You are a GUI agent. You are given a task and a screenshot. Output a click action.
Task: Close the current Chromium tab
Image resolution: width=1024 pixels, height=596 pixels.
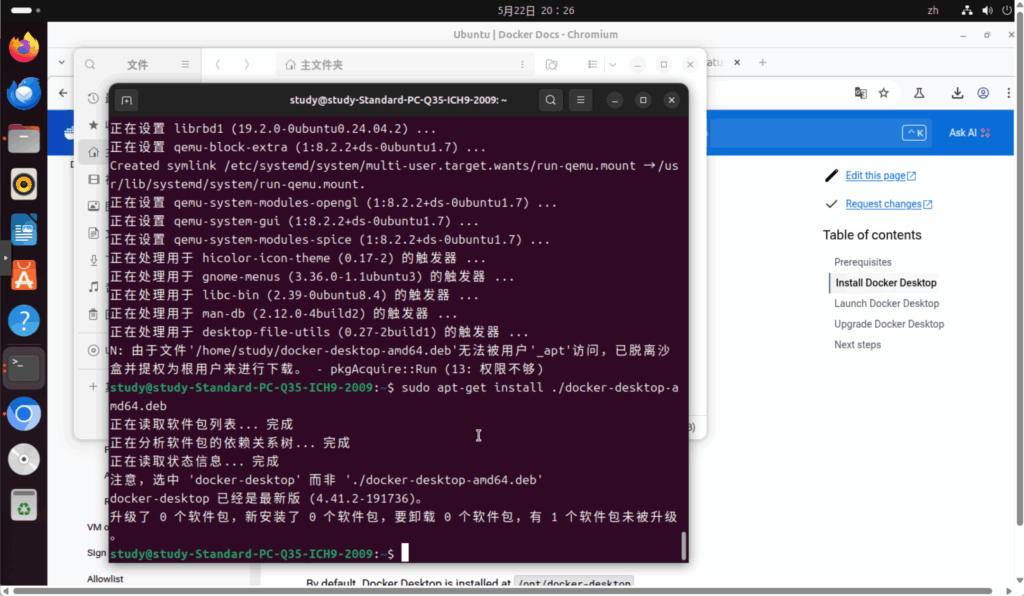click(737, 62)
